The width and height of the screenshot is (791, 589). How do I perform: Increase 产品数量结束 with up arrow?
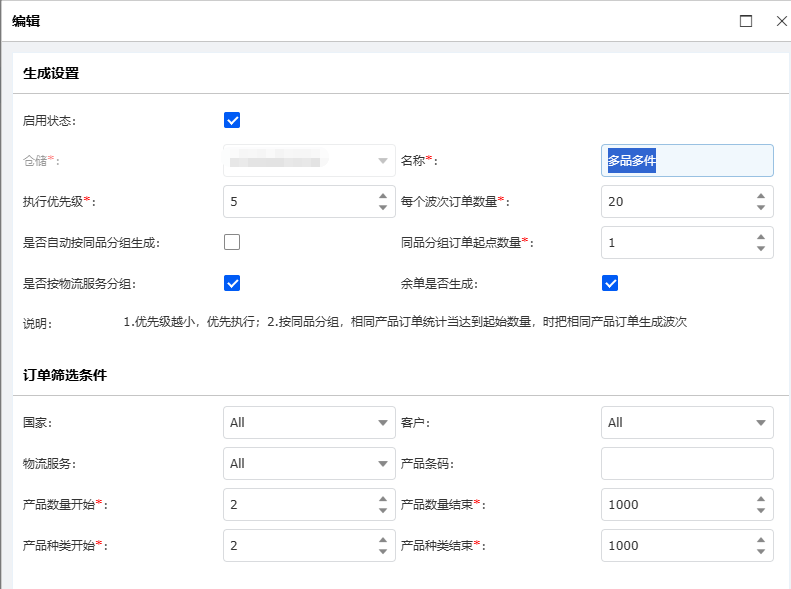(x=761, y=498)
